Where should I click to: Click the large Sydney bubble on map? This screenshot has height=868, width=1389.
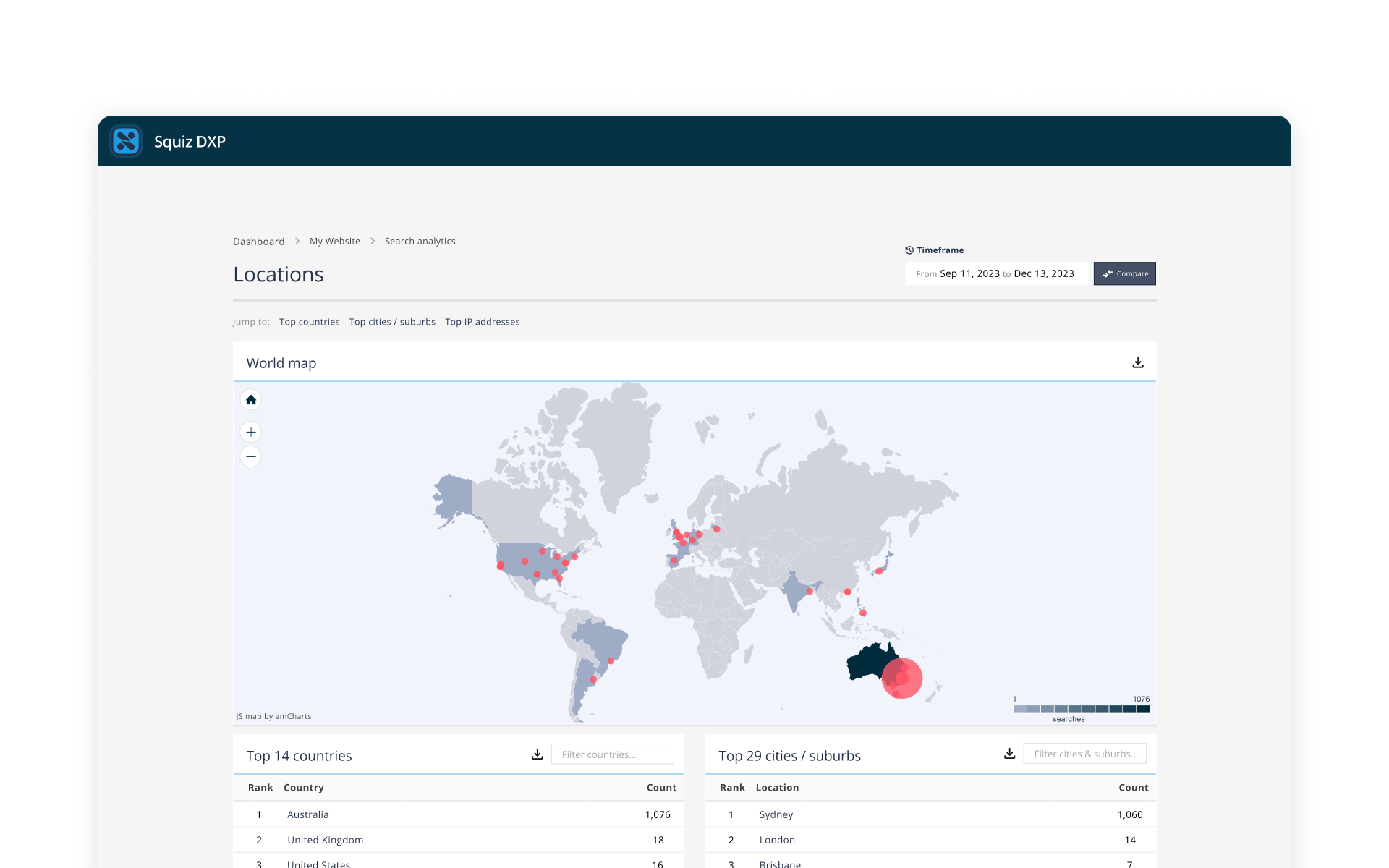[902, 678]
